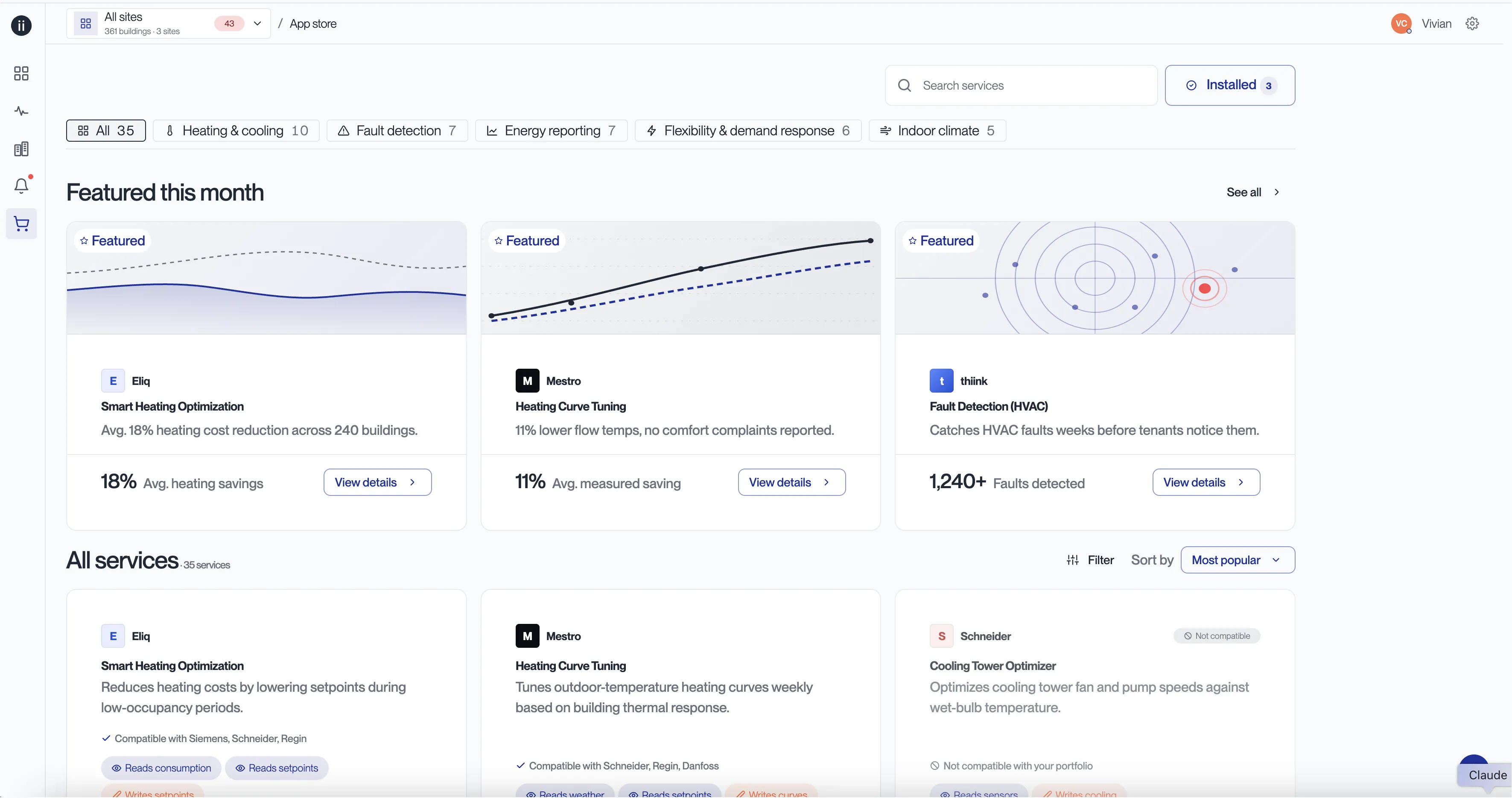Click the search magnifier icon
Viewport: 1512px width, 798px height.
coord(905,86)
